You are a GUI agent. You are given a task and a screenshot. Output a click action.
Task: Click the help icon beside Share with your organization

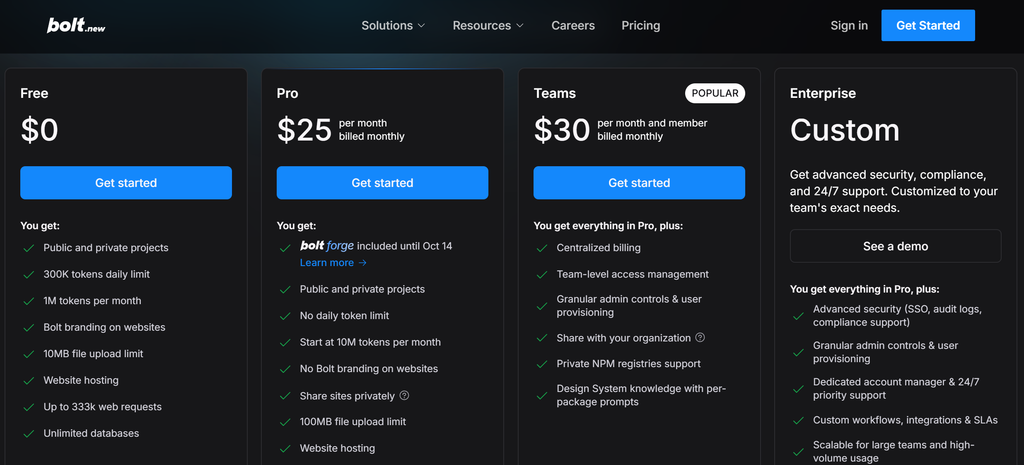coord(700,338)
